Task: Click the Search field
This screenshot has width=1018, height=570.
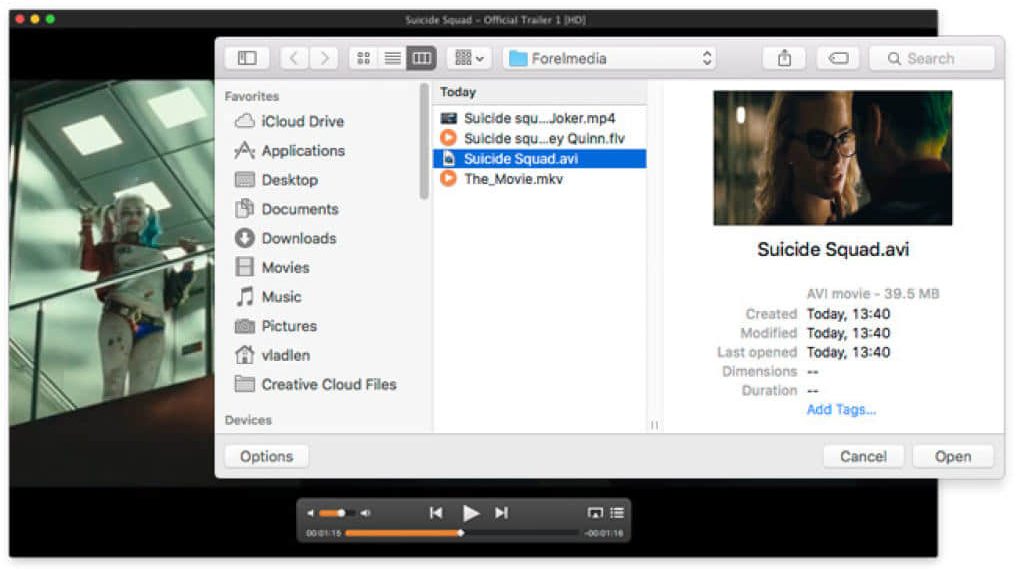Action: 931,59
